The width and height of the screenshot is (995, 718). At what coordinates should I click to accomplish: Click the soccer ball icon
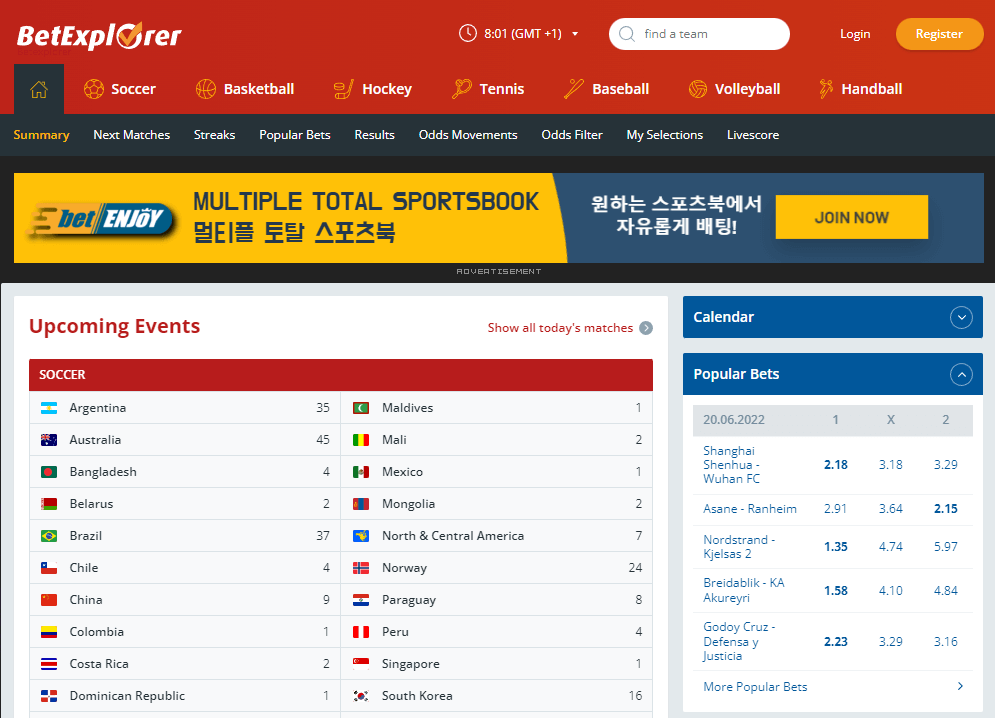[94, 89]
